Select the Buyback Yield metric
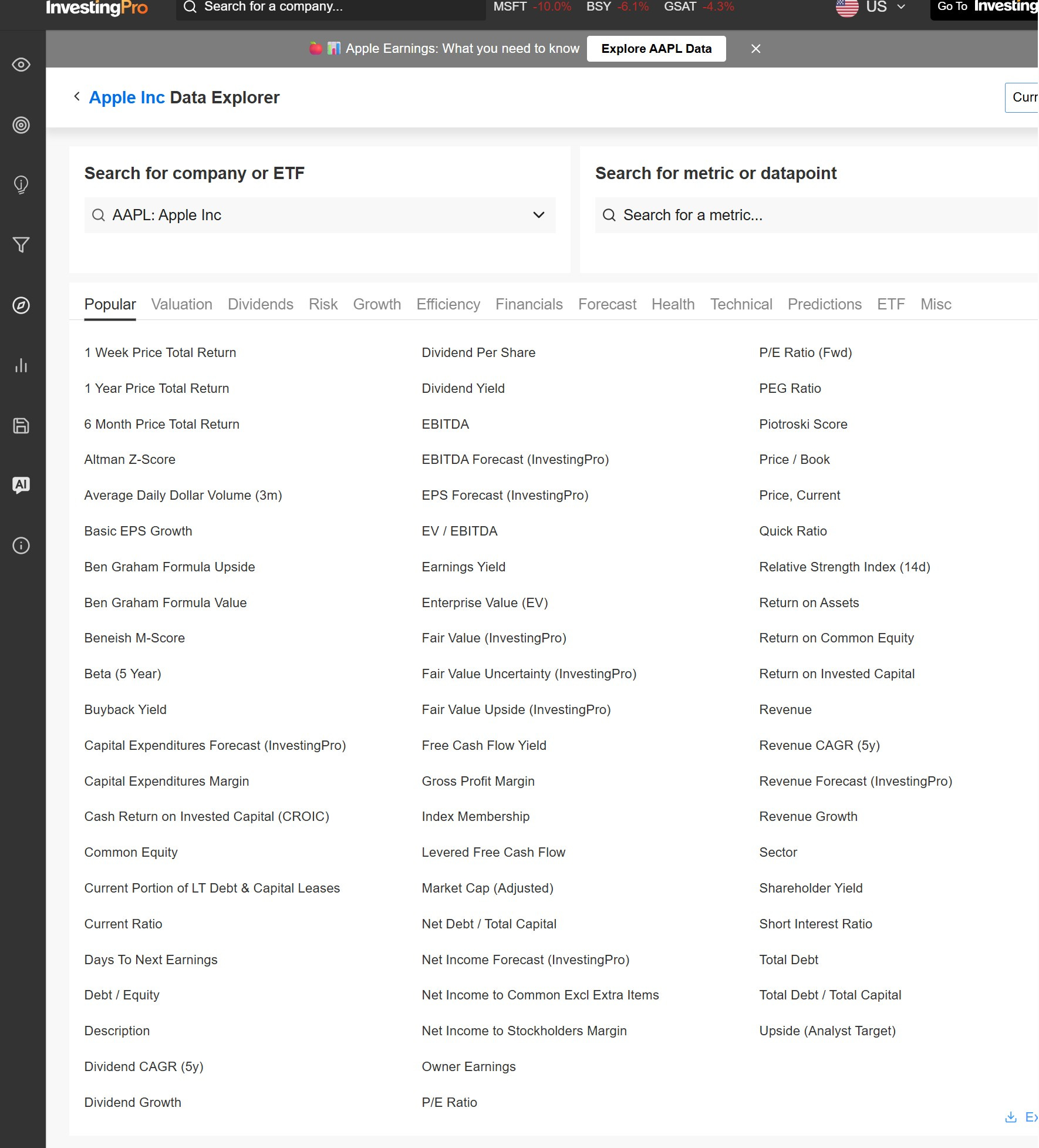 coord(125,709)
